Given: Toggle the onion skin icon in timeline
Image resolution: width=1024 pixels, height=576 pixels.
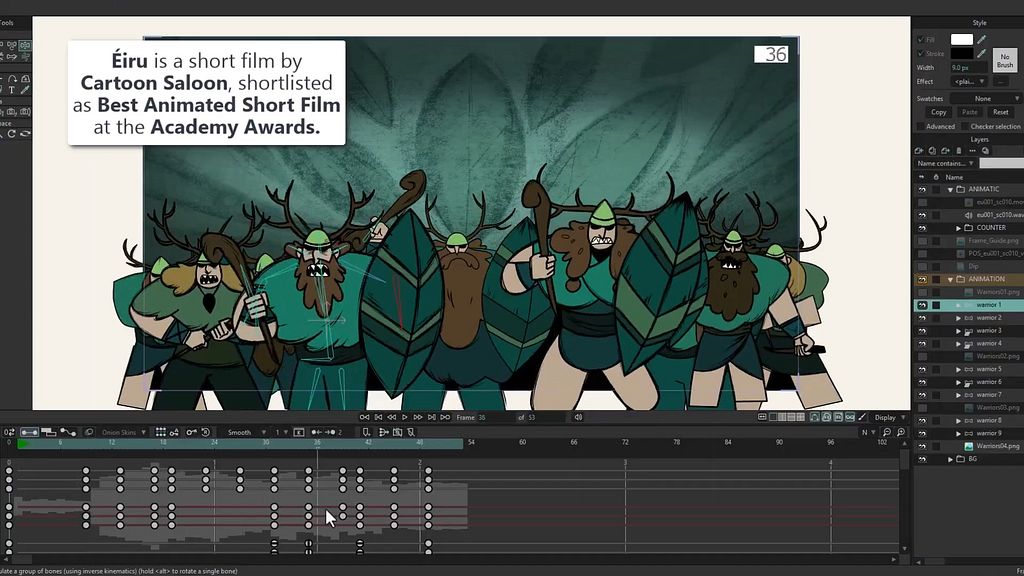Looking at the screenshot, I should point(89,432).
